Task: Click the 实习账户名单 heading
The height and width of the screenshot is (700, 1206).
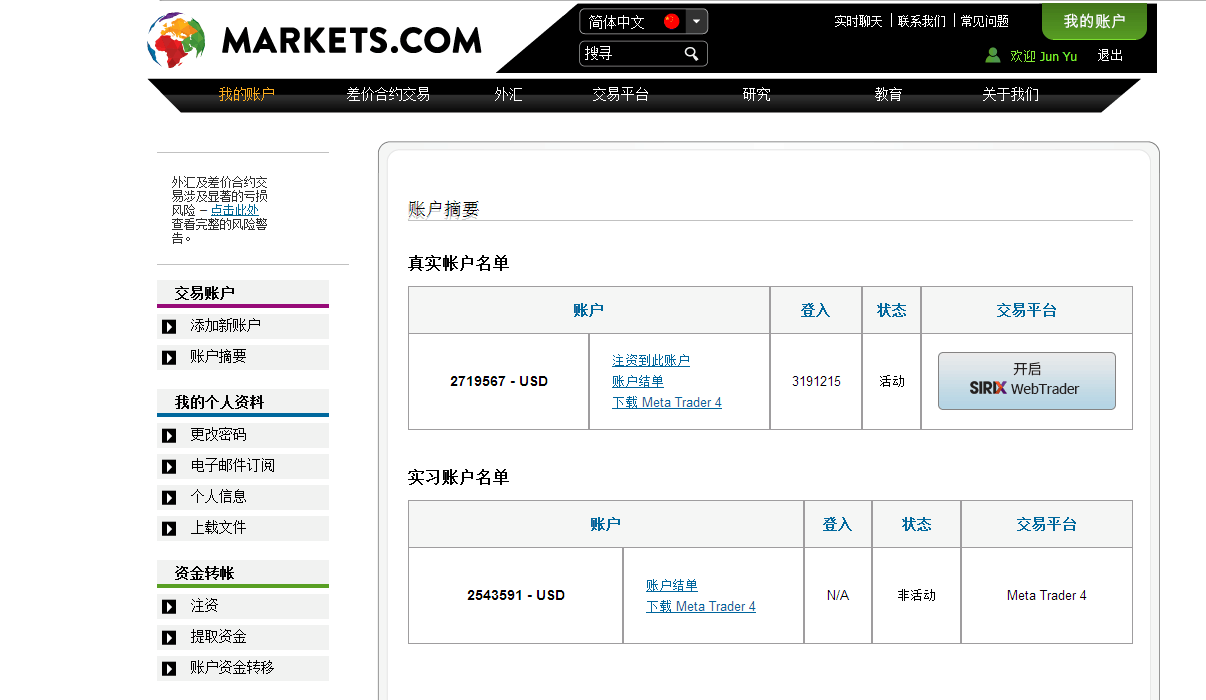Action: 459,477
